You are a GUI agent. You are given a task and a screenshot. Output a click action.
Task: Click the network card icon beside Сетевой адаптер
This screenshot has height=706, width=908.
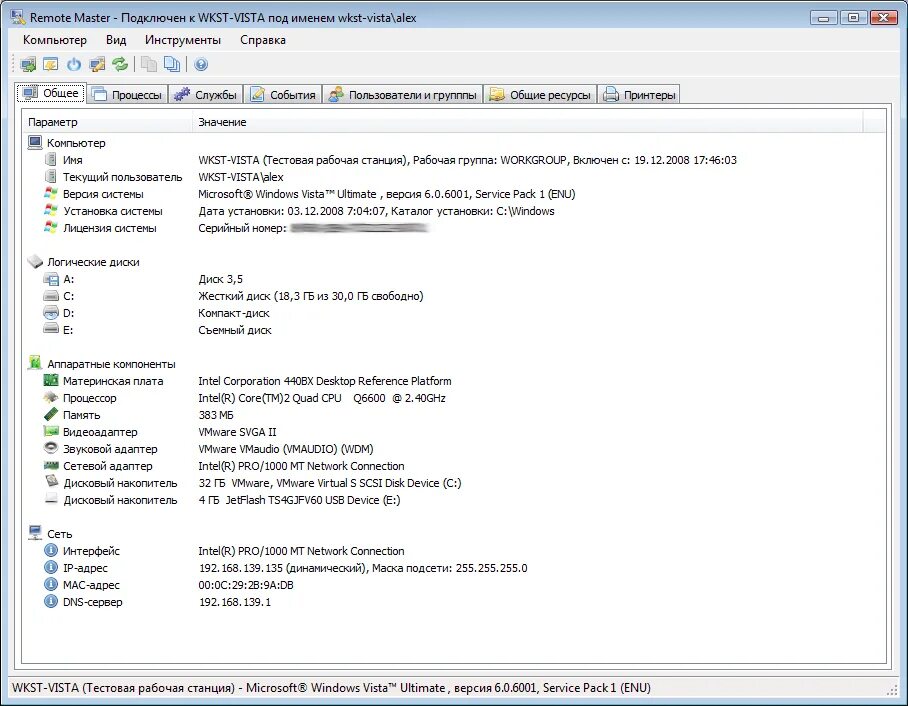click(x=51, y=466)
